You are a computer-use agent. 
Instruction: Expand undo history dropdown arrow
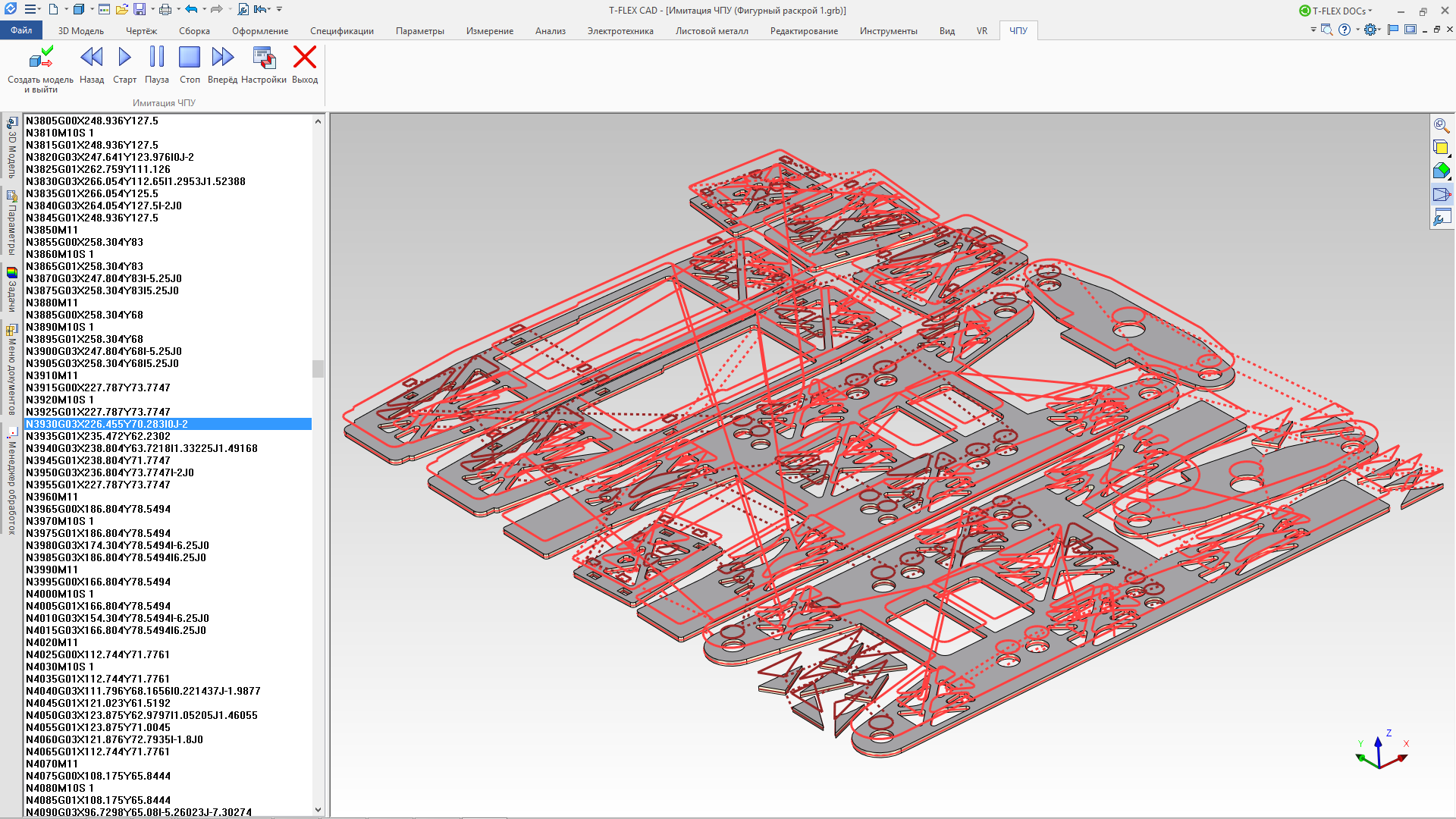point(204,9)
